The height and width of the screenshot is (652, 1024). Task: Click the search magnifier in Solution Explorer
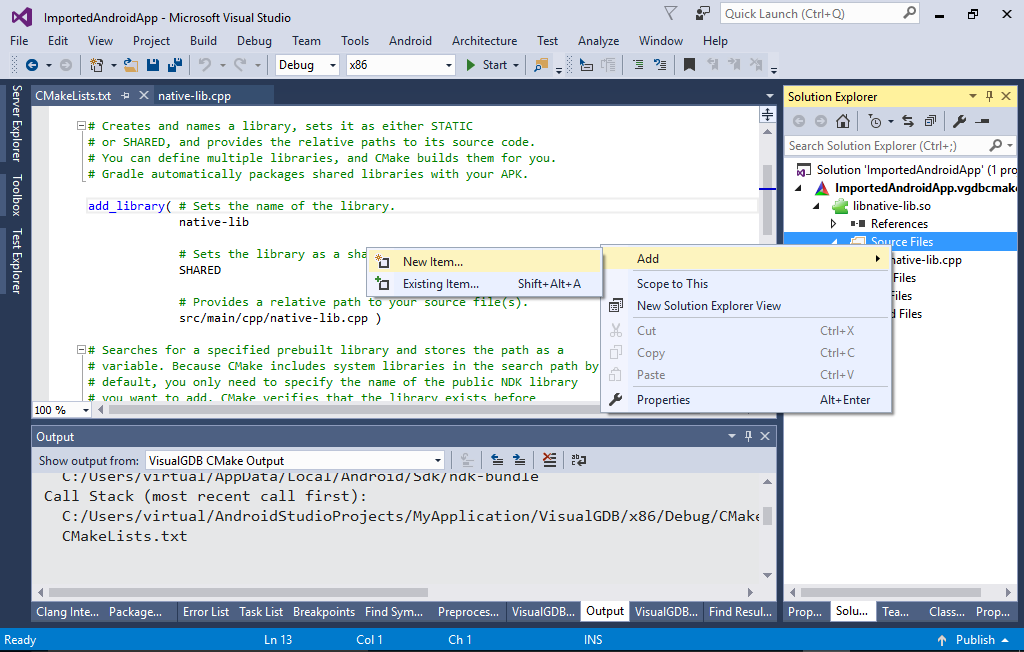pyautogui.click(x=996, y=146)
